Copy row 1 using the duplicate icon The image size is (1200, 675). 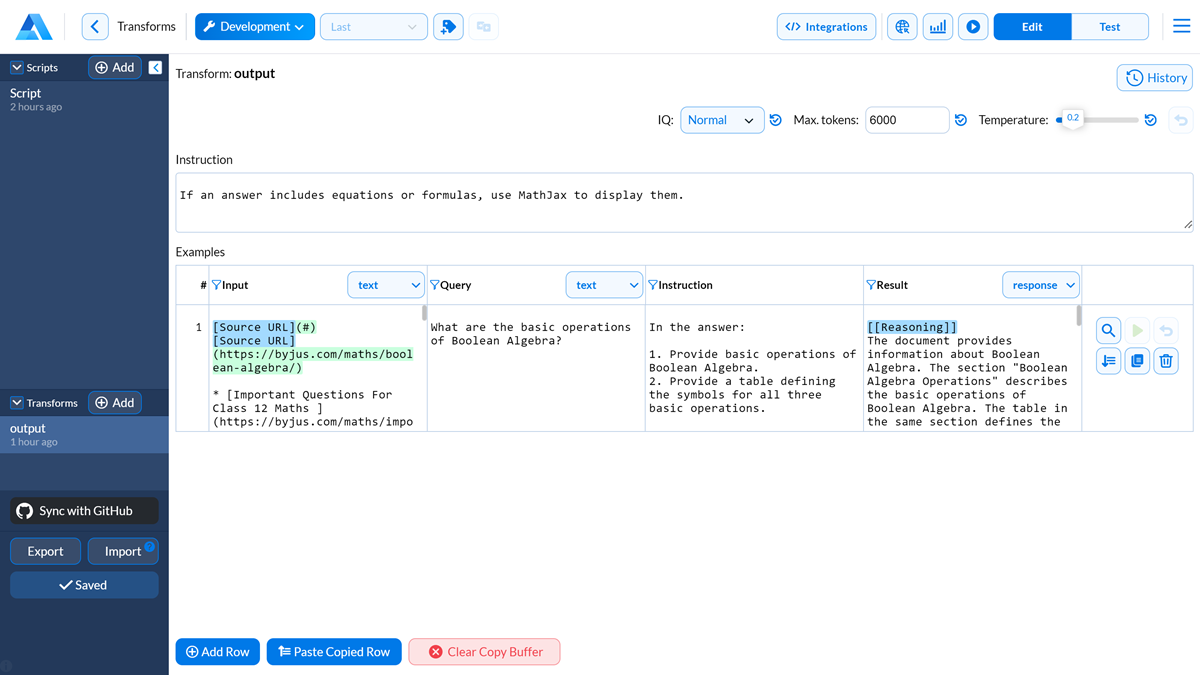pos(1137,361)
